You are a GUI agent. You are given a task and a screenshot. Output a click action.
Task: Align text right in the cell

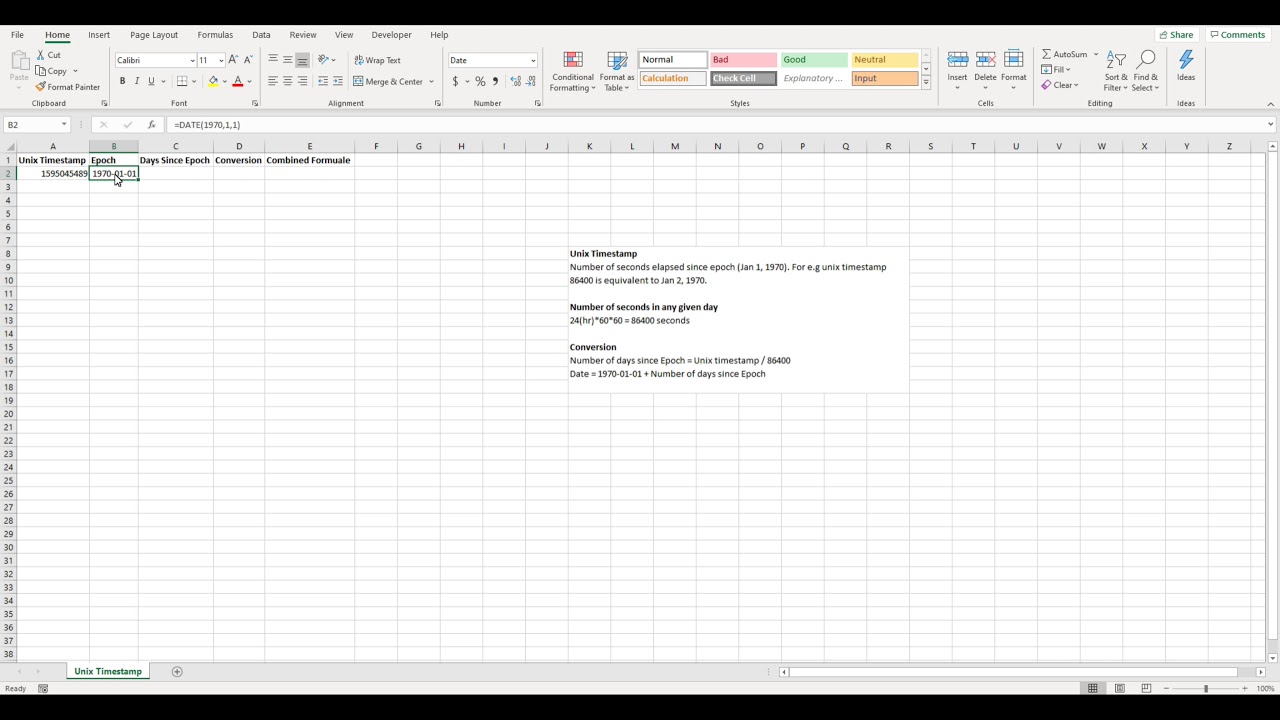pyautogui.click(x=302, y=81)
